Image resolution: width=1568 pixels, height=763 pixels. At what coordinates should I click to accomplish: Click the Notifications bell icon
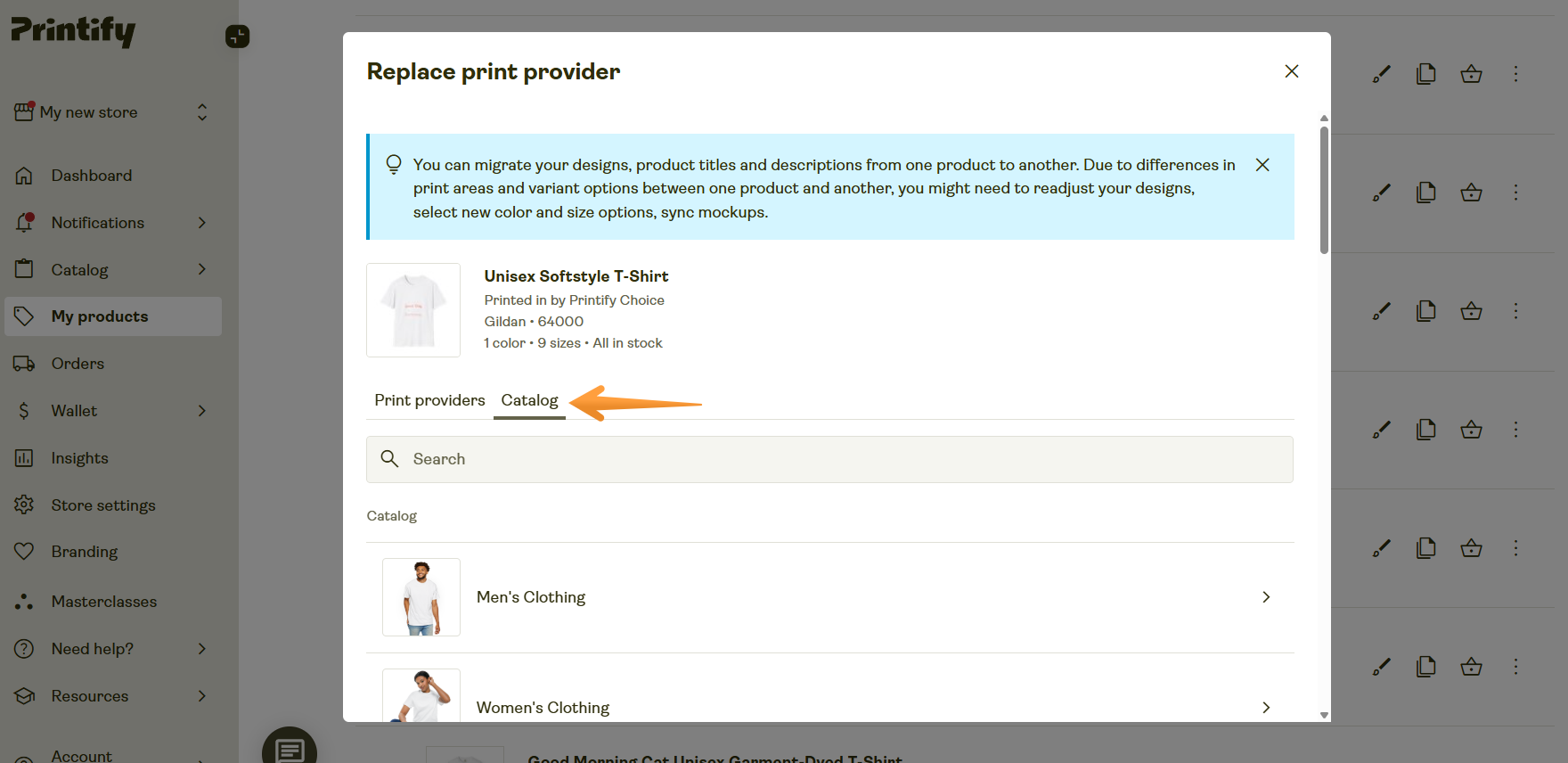click(x=24, y=222)
